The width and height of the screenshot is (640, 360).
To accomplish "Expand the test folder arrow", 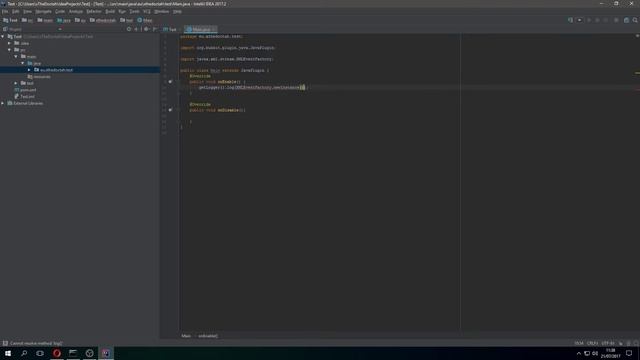I will [16, 83].
